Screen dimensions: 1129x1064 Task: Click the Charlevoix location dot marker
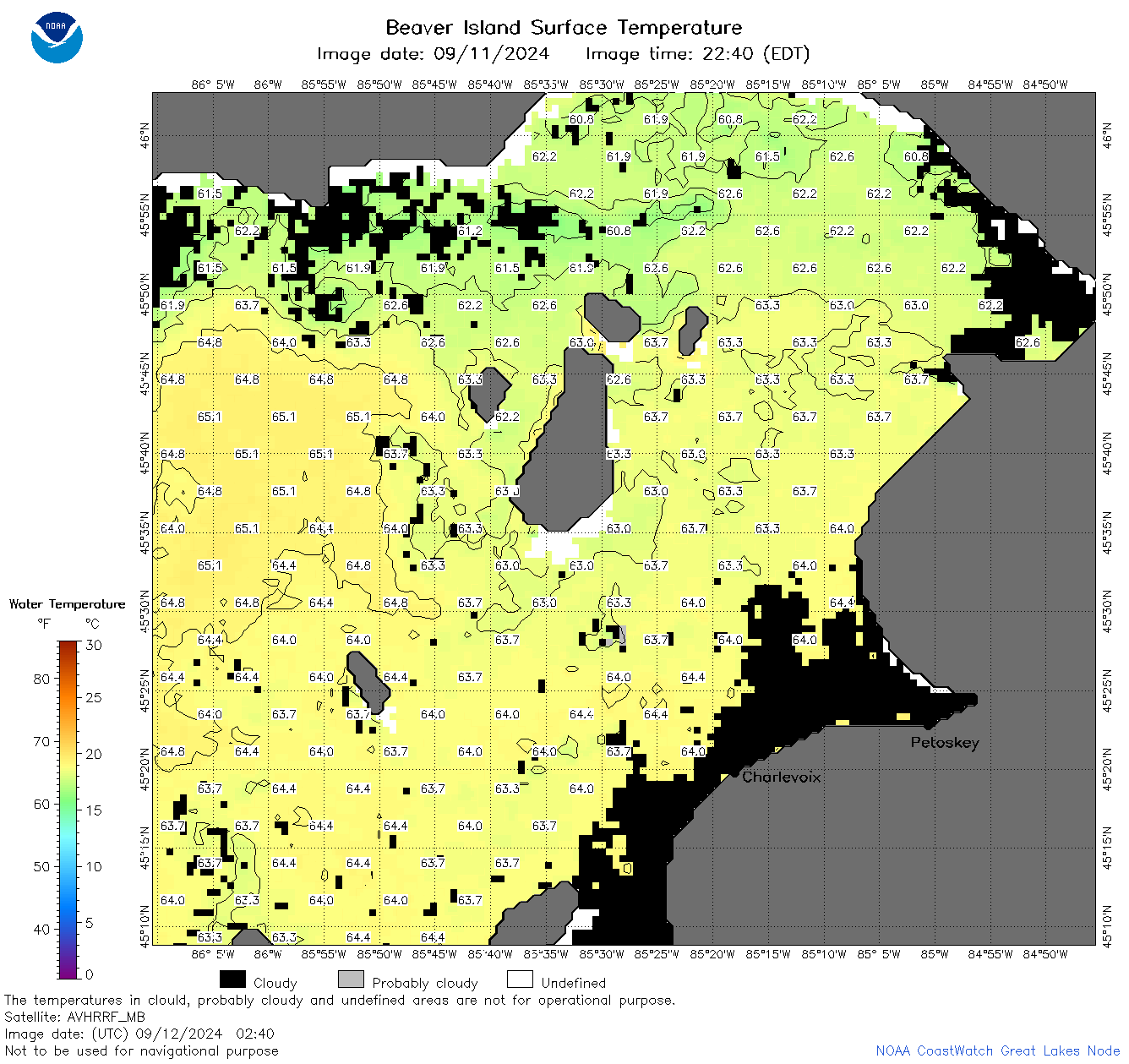[x=734, y=772]
